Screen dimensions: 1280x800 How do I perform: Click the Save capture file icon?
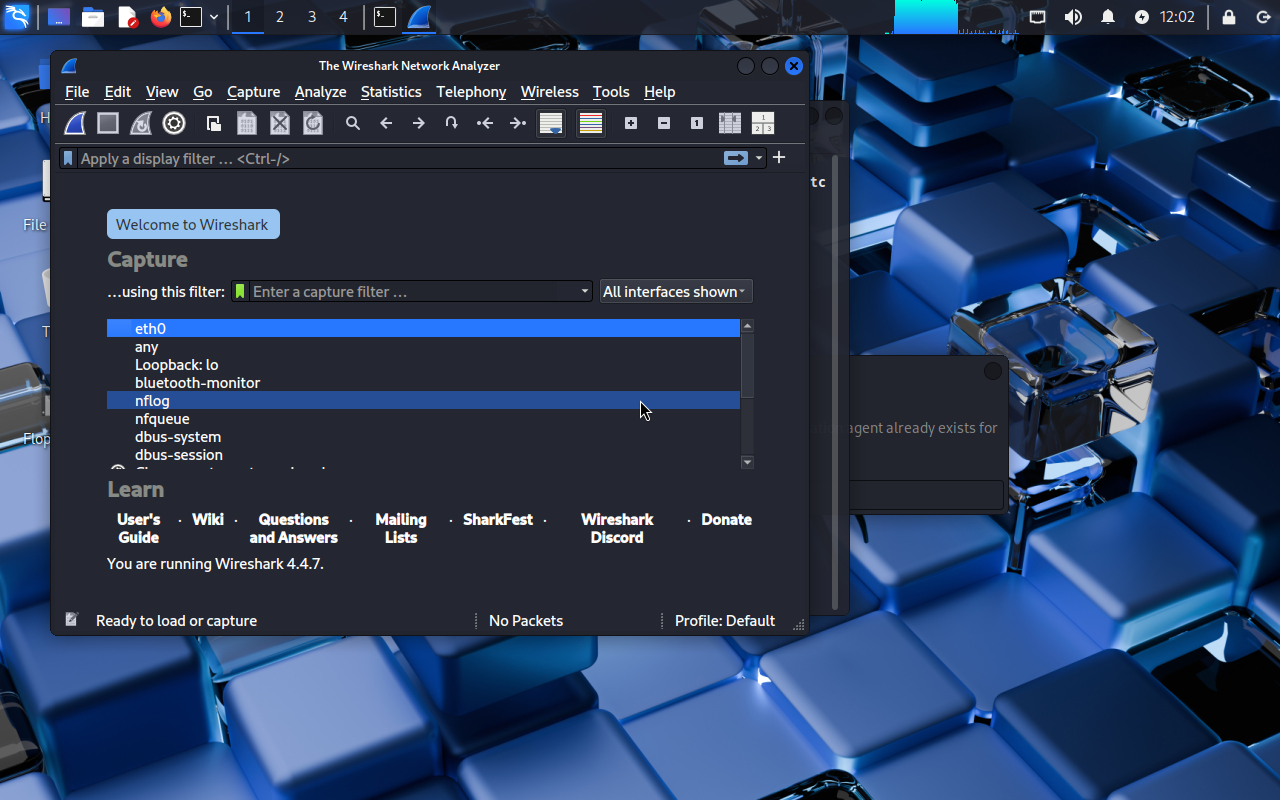[247, 123]
